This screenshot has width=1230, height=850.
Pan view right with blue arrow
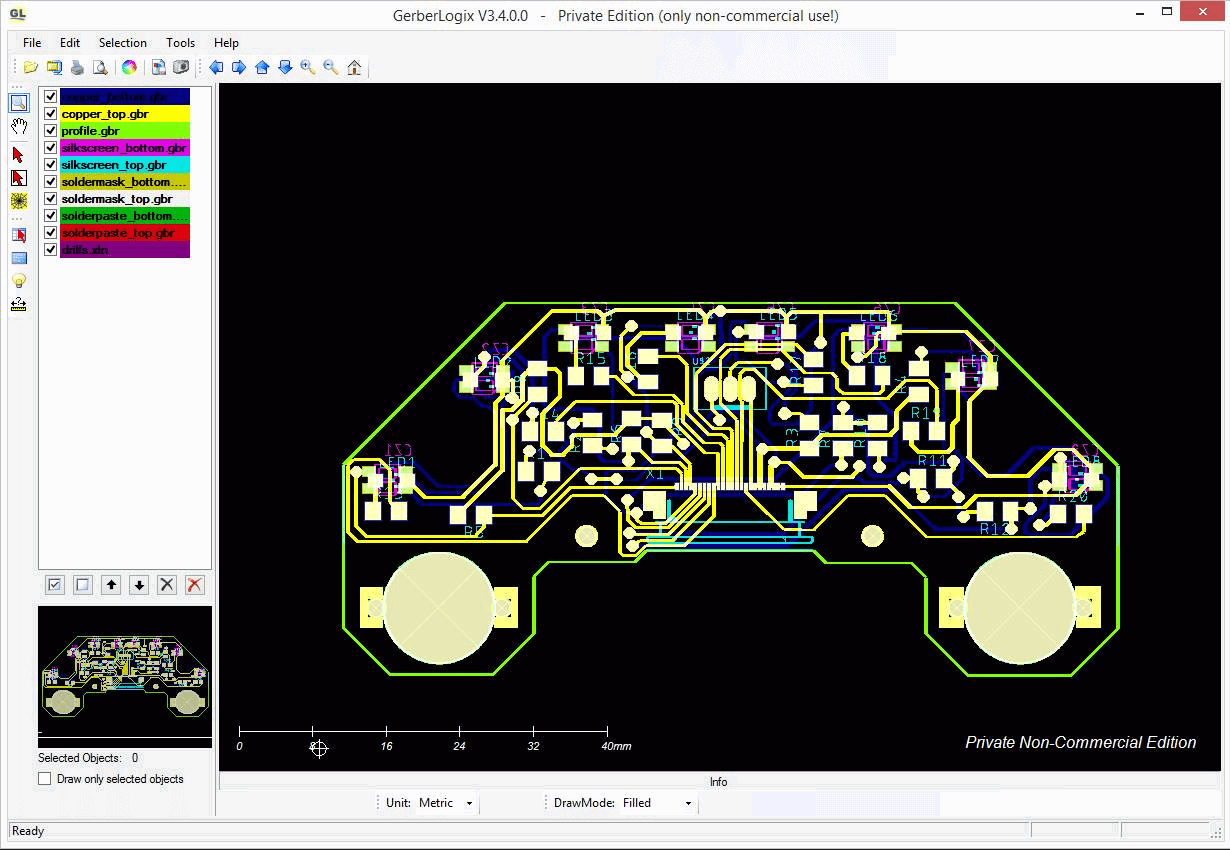pyautogui.click(x=239, y=68)
